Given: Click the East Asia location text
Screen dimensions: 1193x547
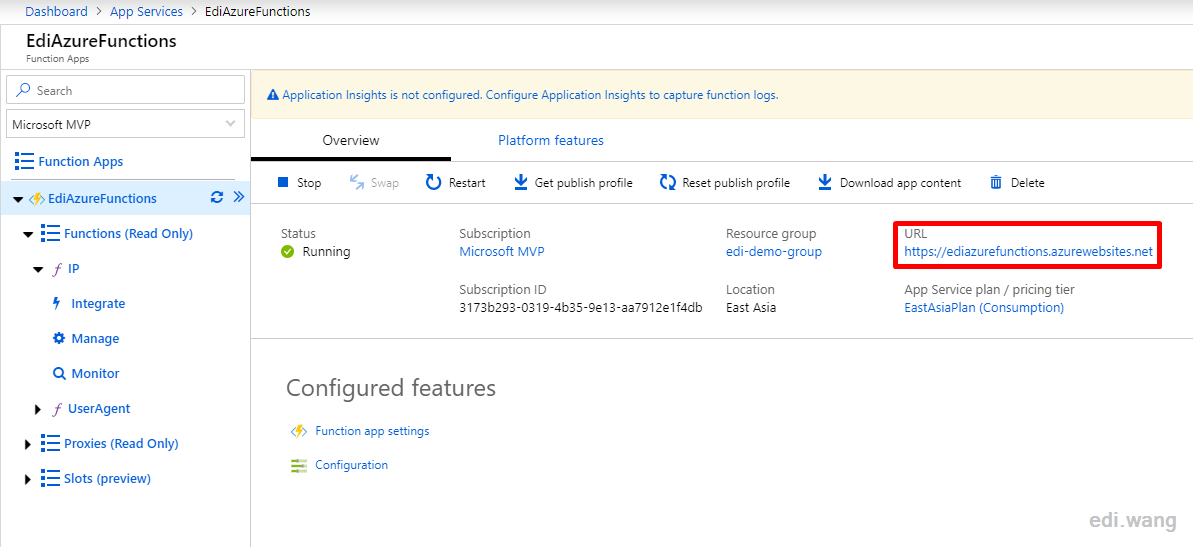Looking at the screenshot, I should click(751, 308).
